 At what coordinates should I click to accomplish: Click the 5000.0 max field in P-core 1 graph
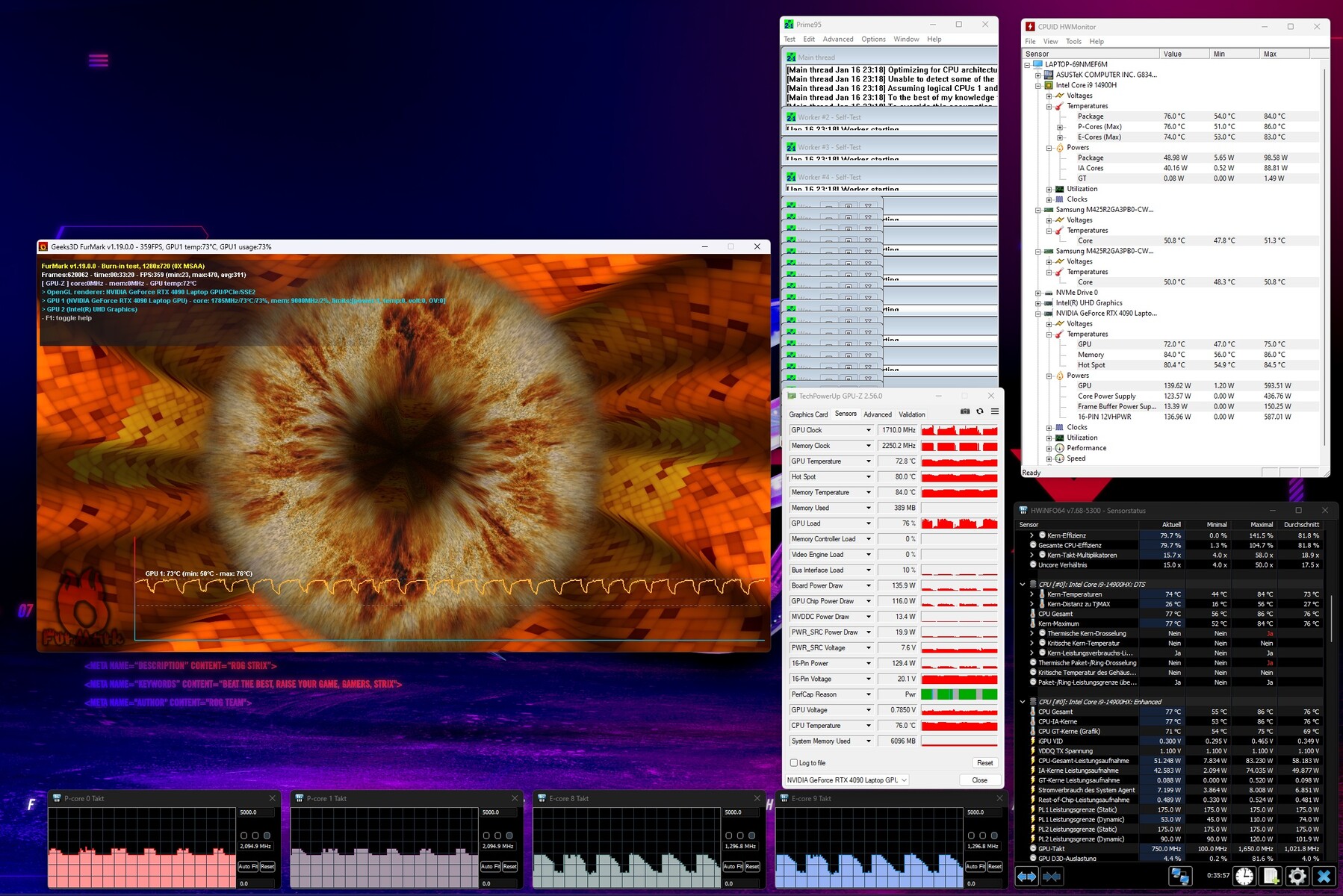tap(498, 812)
